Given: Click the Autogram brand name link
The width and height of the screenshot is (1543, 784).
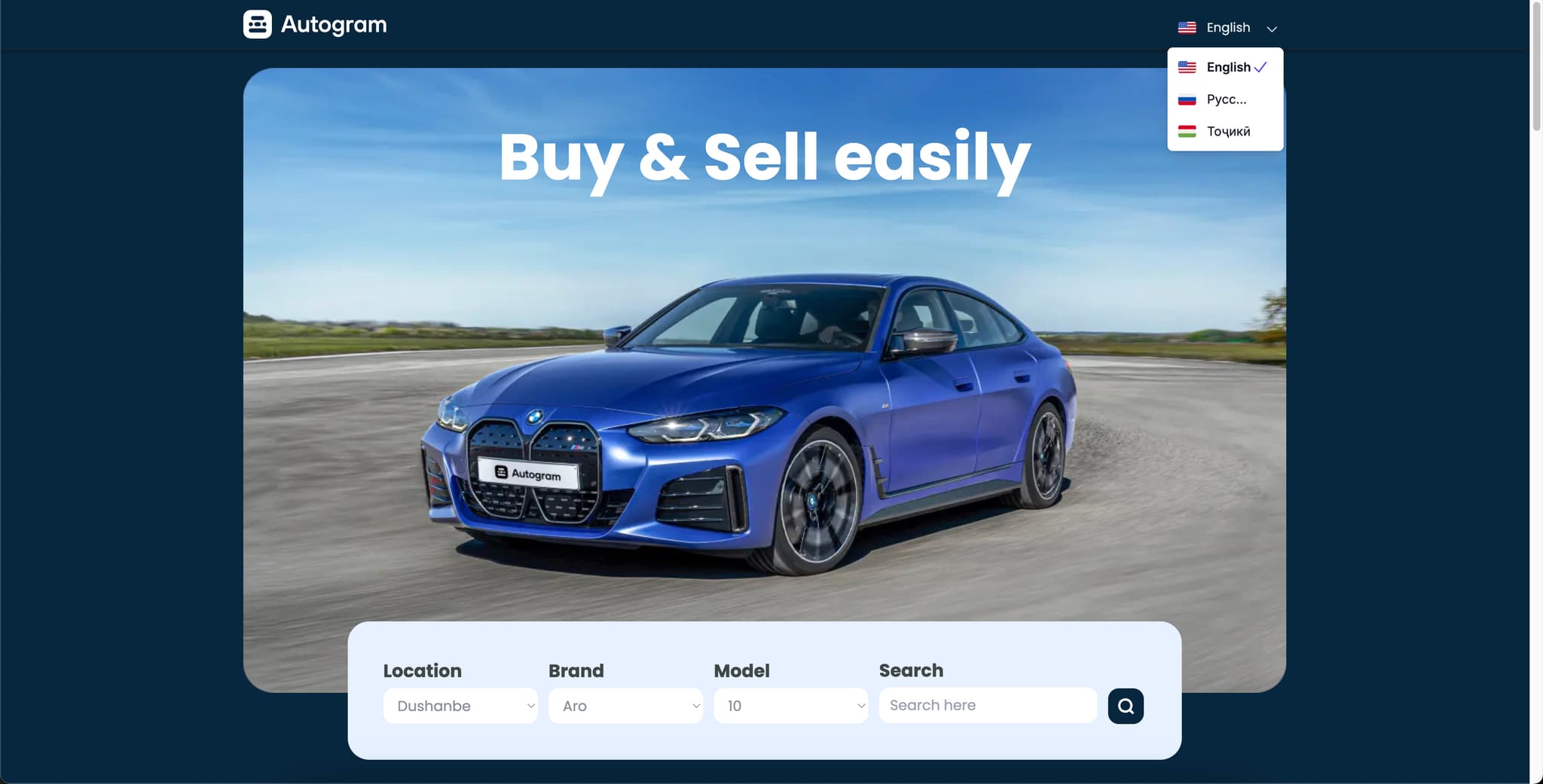Looking at the screenshot, I should tap(334, 25).
